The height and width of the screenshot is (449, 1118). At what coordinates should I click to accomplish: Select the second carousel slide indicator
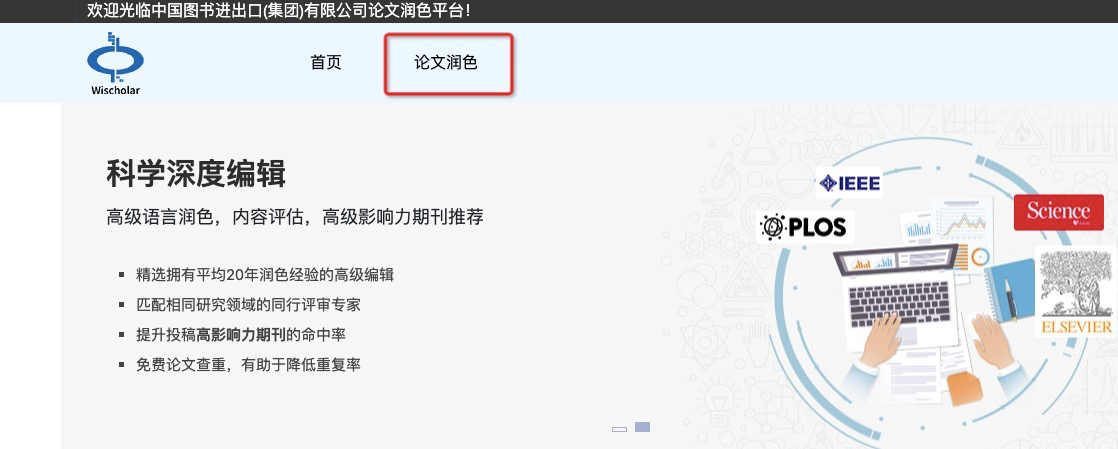[643, 427]
